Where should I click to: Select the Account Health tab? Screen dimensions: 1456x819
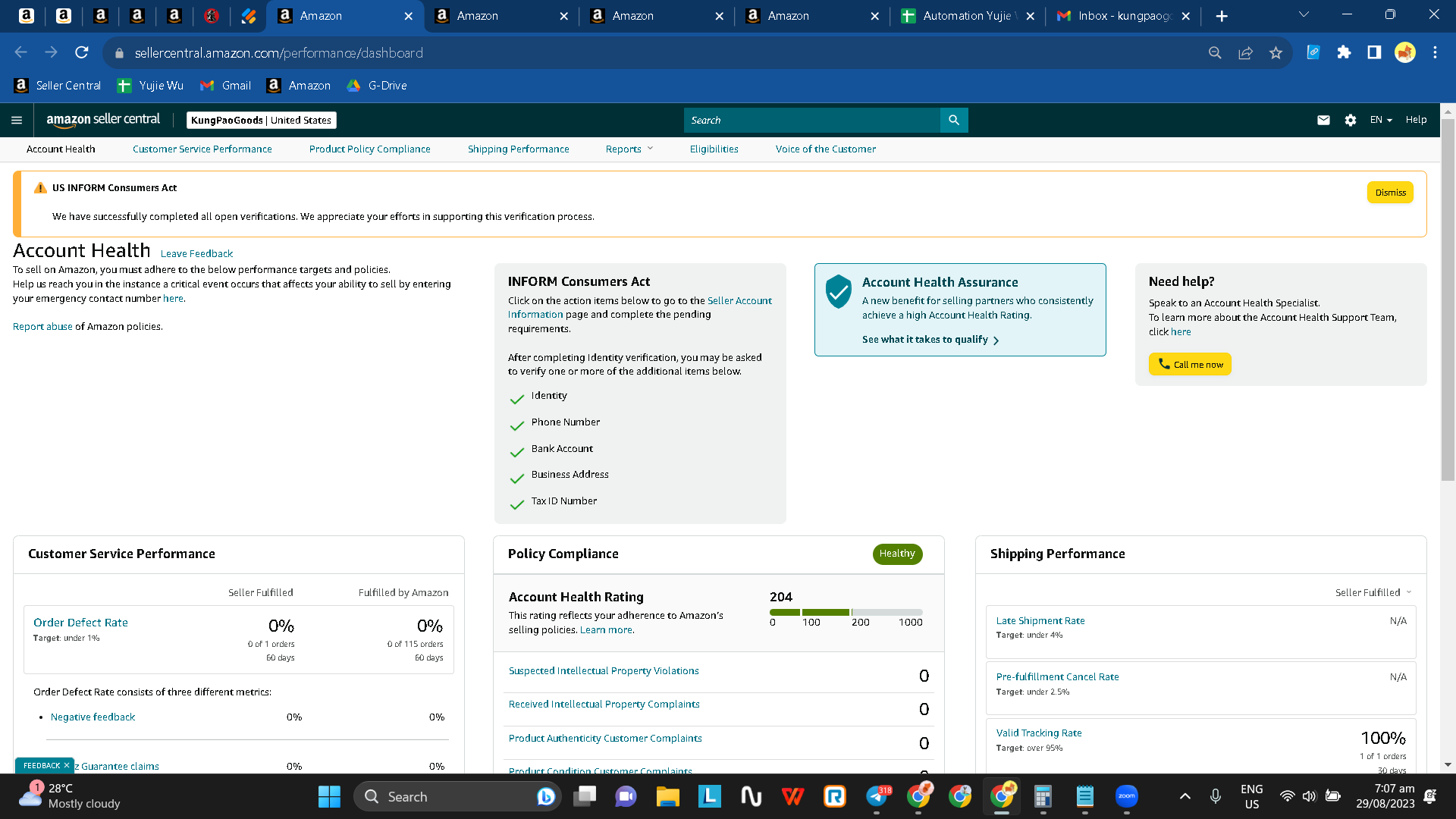61,149
